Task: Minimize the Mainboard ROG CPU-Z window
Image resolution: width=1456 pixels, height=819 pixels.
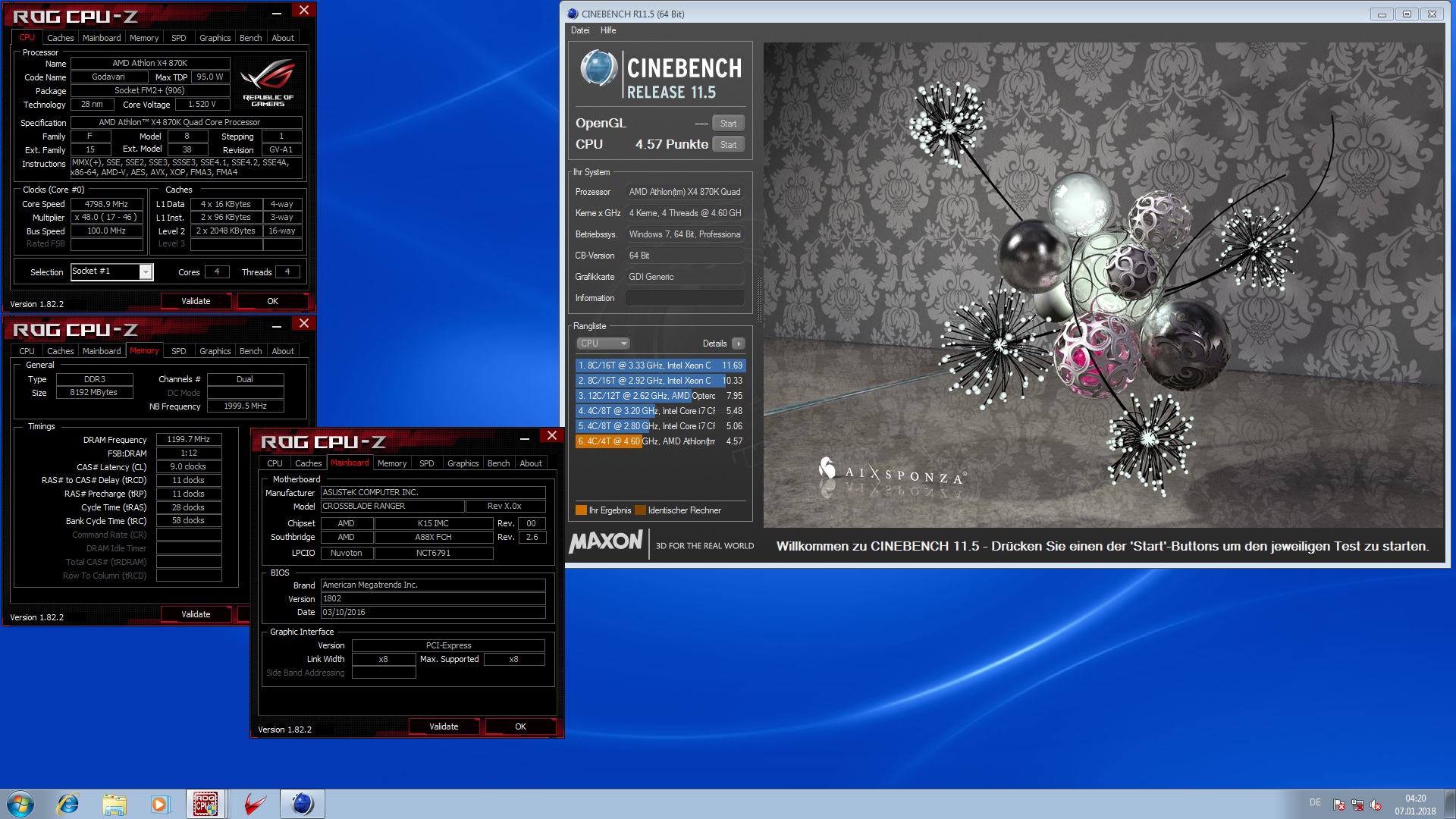Action: pyautogui.click(x=525, y=437)
